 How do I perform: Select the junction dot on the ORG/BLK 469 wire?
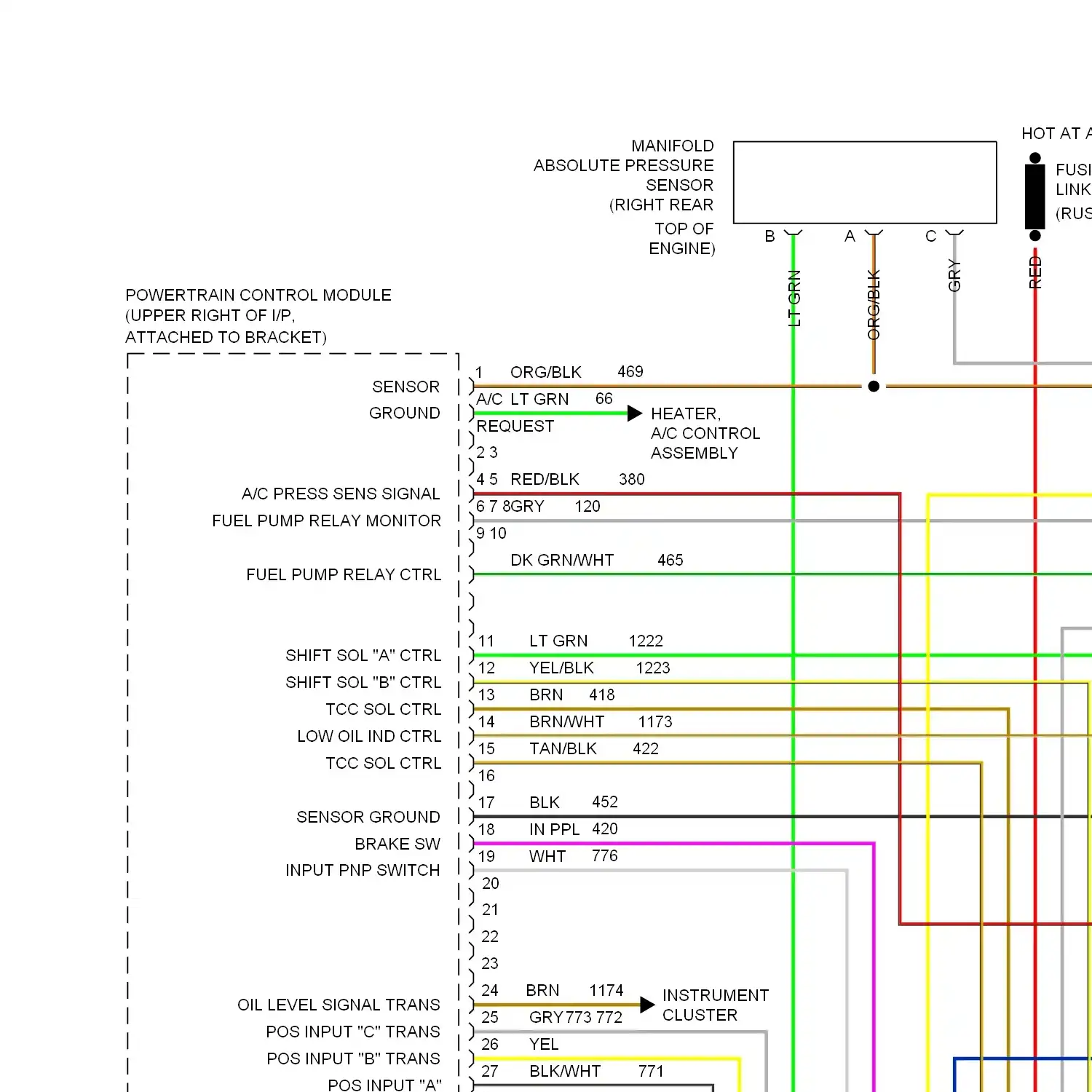tap(874, 386)
